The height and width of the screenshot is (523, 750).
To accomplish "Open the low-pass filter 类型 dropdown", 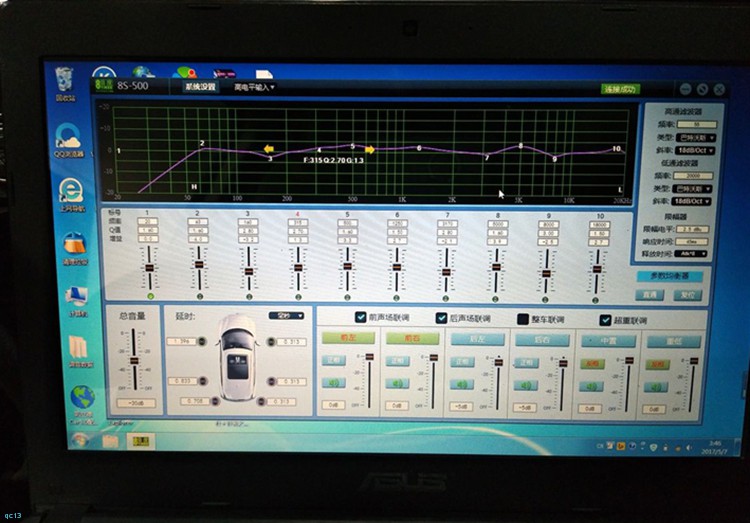I will click(693, 188).
